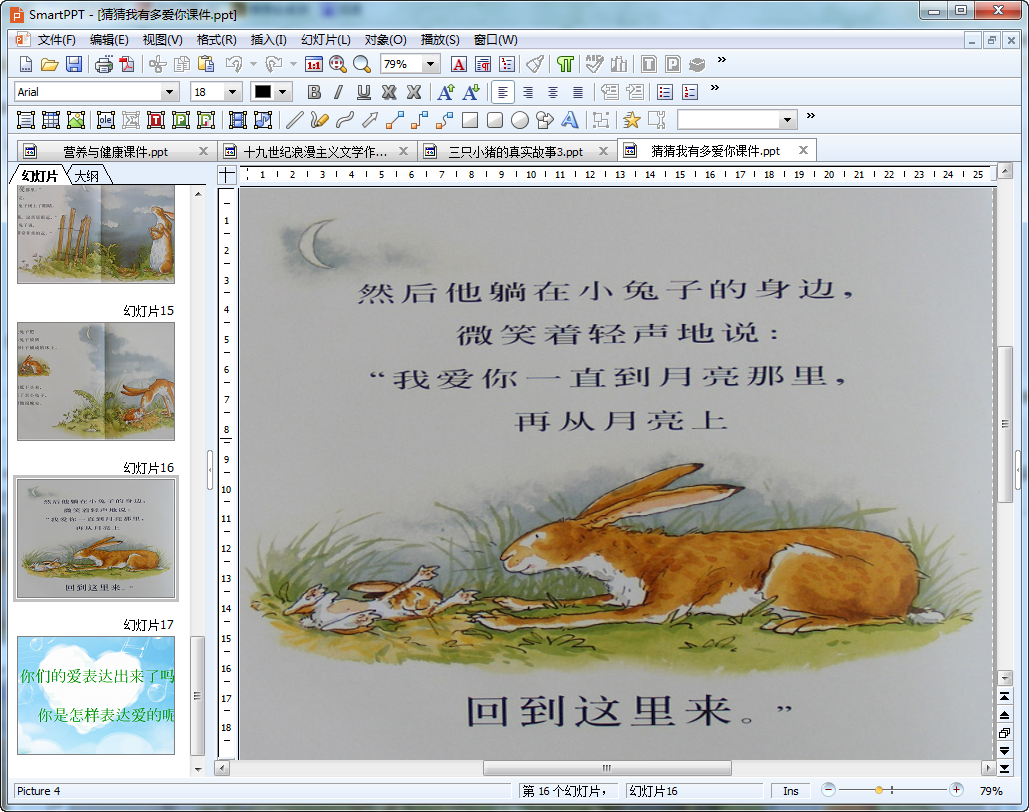Click the black font color swatch

262,92
